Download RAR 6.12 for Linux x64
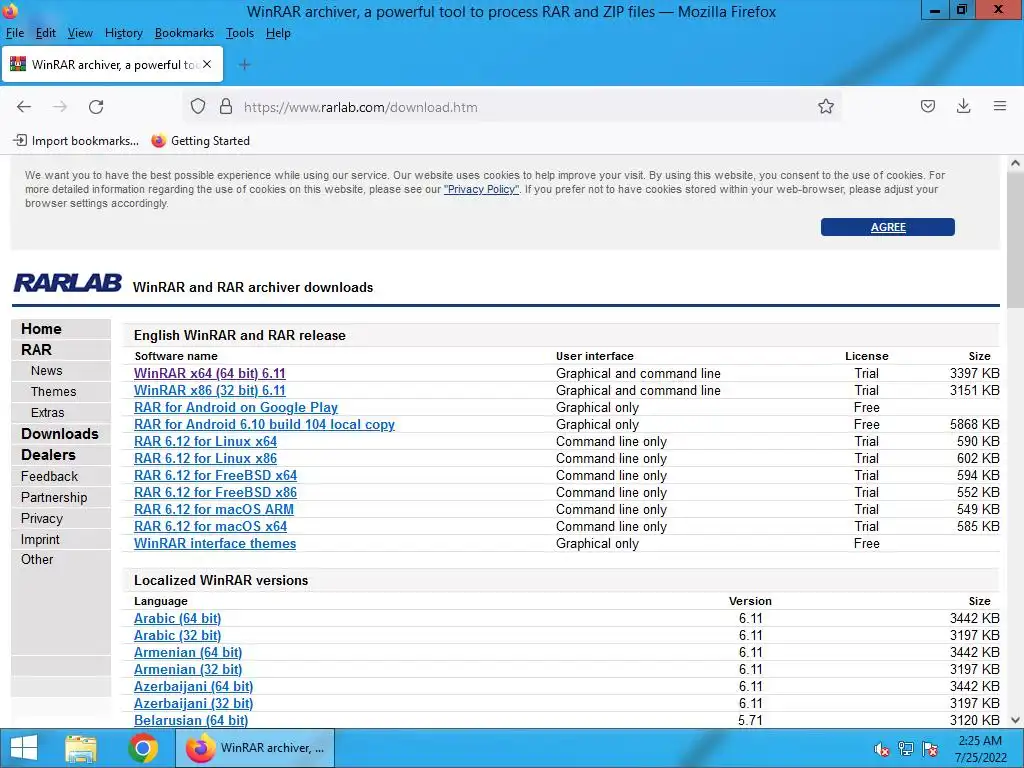 pos(205,441)
